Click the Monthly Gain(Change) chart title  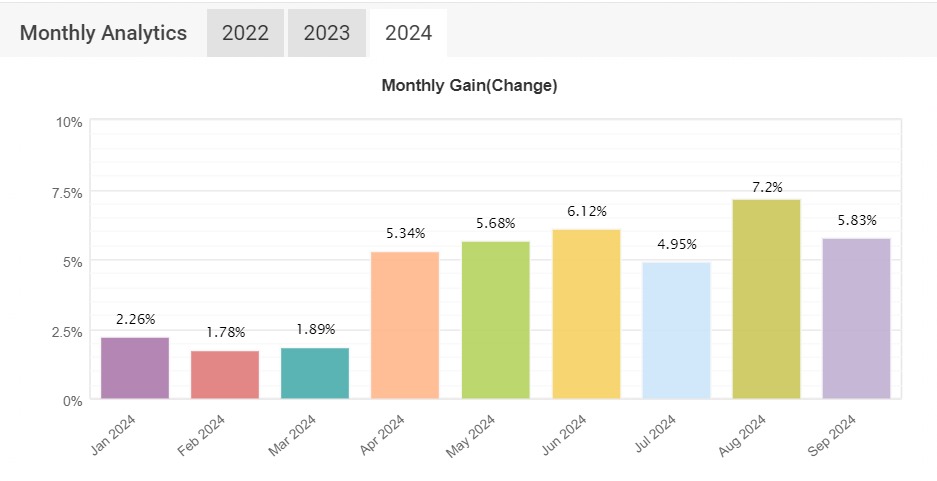click(x=469, y=86)
